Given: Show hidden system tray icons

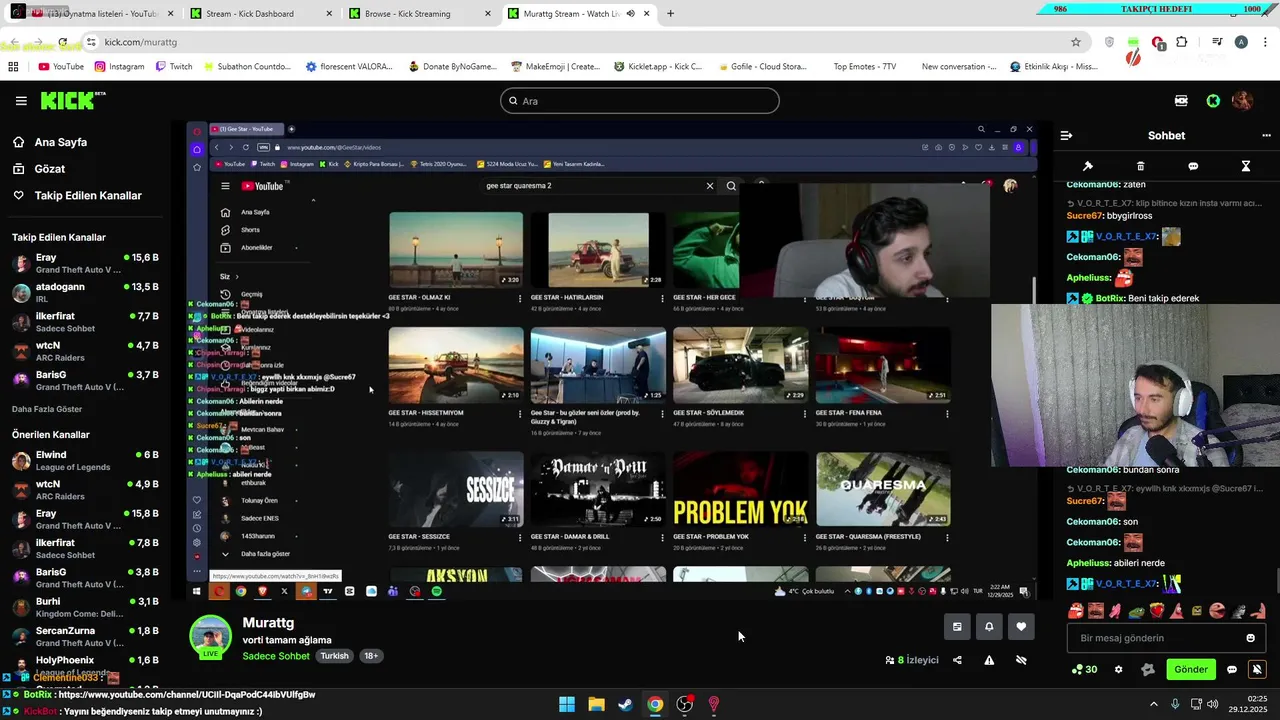Looking at the screenshot, I should click(1153, 704).
